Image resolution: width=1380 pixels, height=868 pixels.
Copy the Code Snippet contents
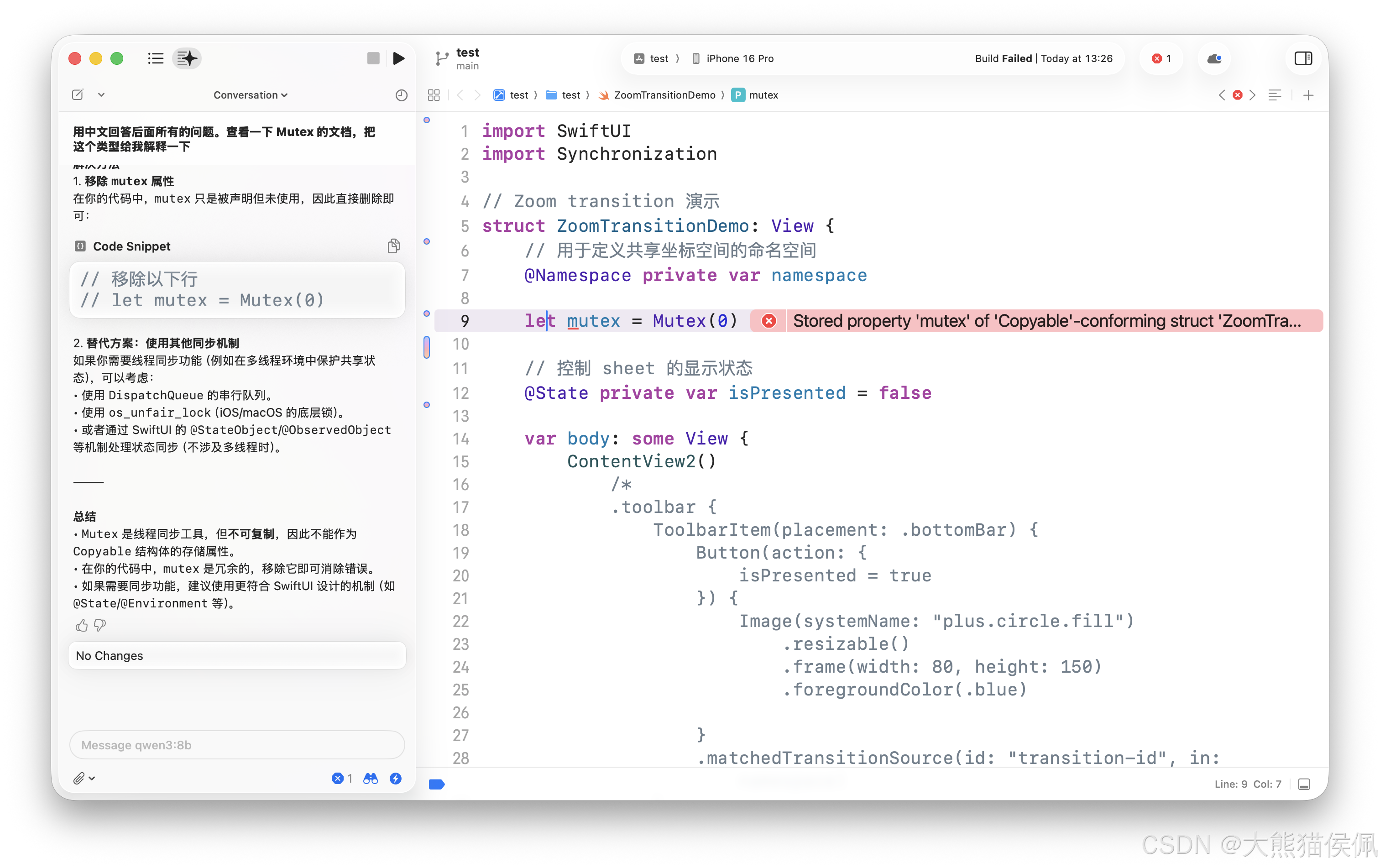point(394,246)
